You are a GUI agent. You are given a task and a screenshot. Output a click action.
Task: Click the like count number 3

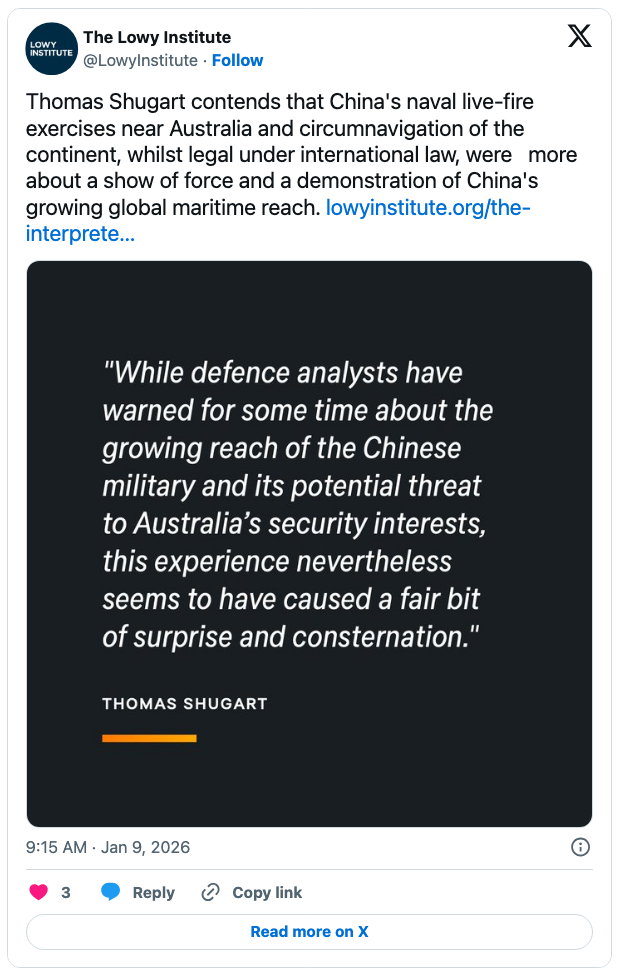[x=66, y=893]
